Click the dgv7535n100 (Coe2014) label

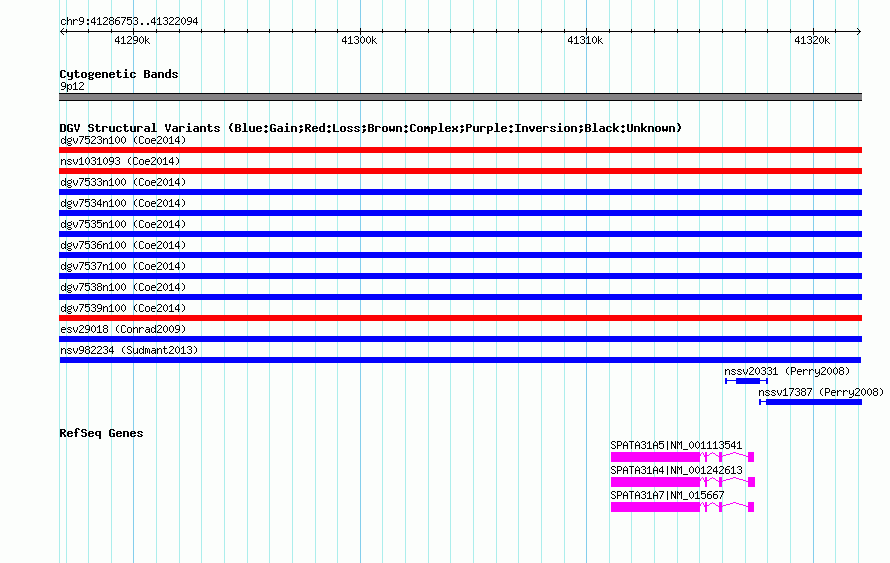pyautogui.click(x=123, y=224)
